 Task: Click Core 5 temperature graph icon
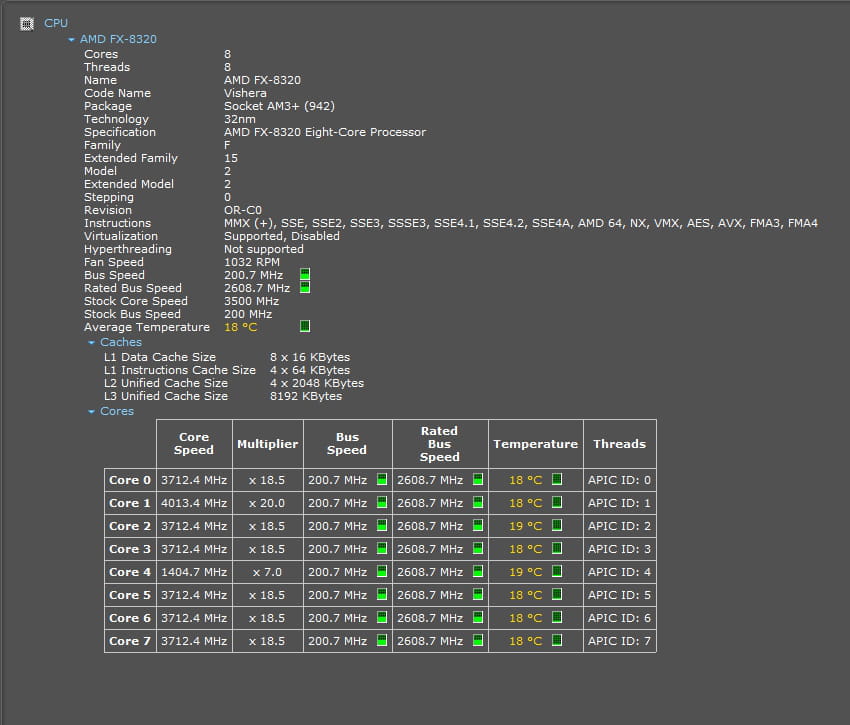pyautogui.click(x=557, y=594)
